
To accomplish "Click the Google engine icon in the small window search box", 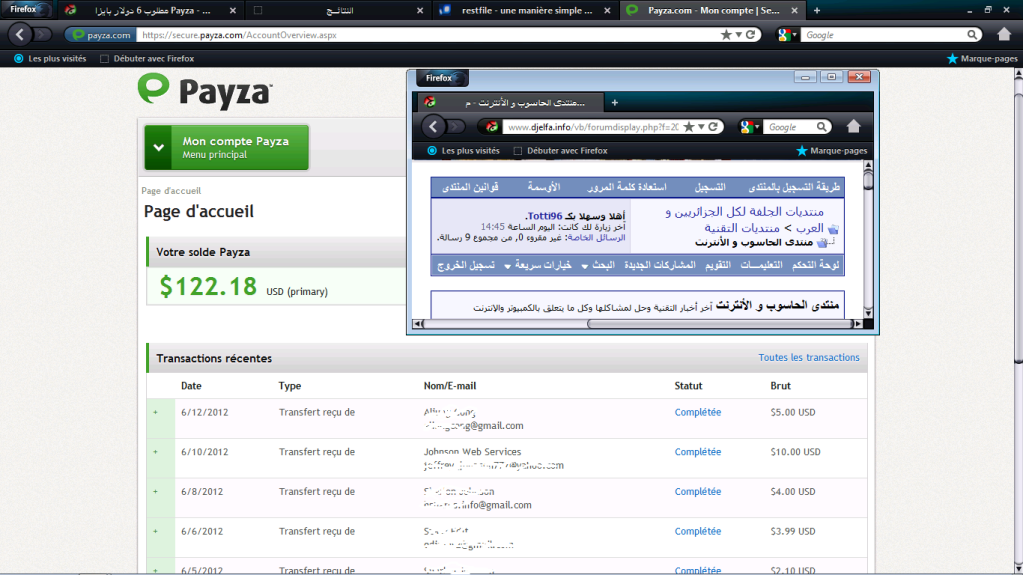I will point(748,127).
